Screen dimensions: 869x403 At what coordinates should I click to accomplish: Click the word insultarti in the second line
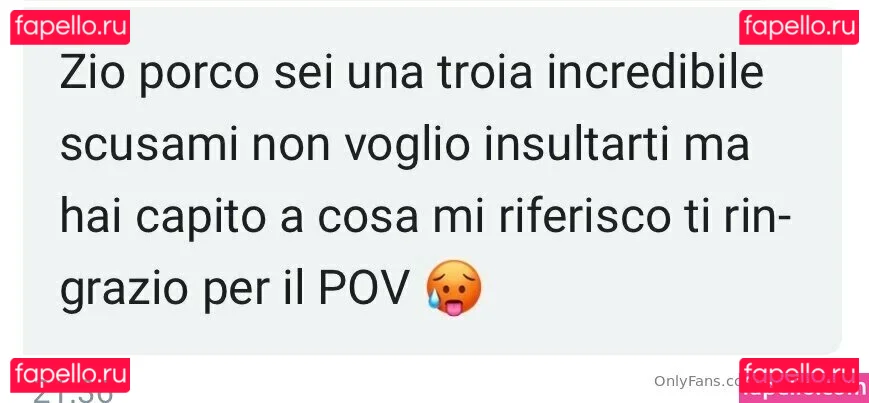[561, 146]
